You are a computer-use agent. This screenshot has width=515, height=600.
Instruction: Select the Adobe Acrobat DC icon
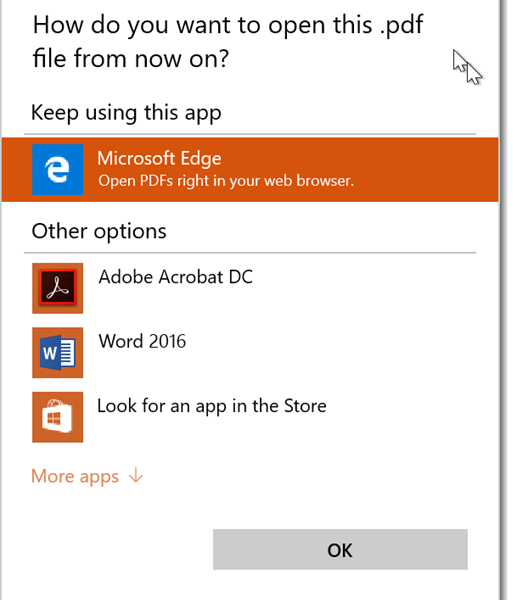tap(57, 288)
